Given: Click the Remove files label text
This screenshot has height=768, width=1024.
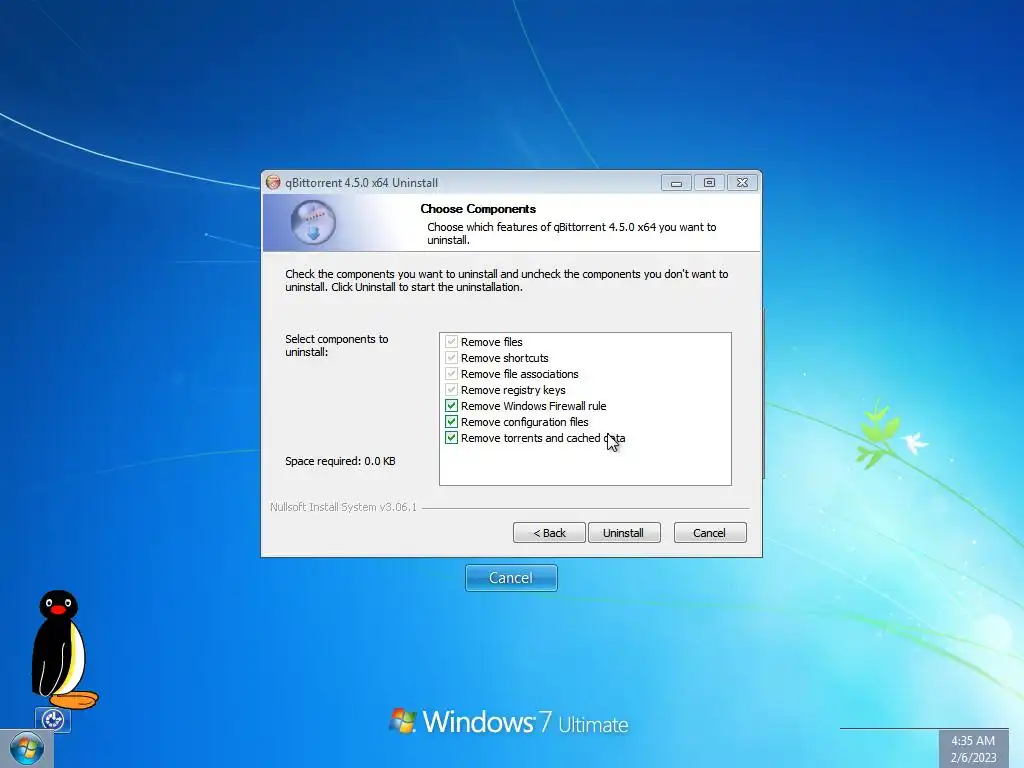Looking at the screenshot, I should [x=492, y=342].
